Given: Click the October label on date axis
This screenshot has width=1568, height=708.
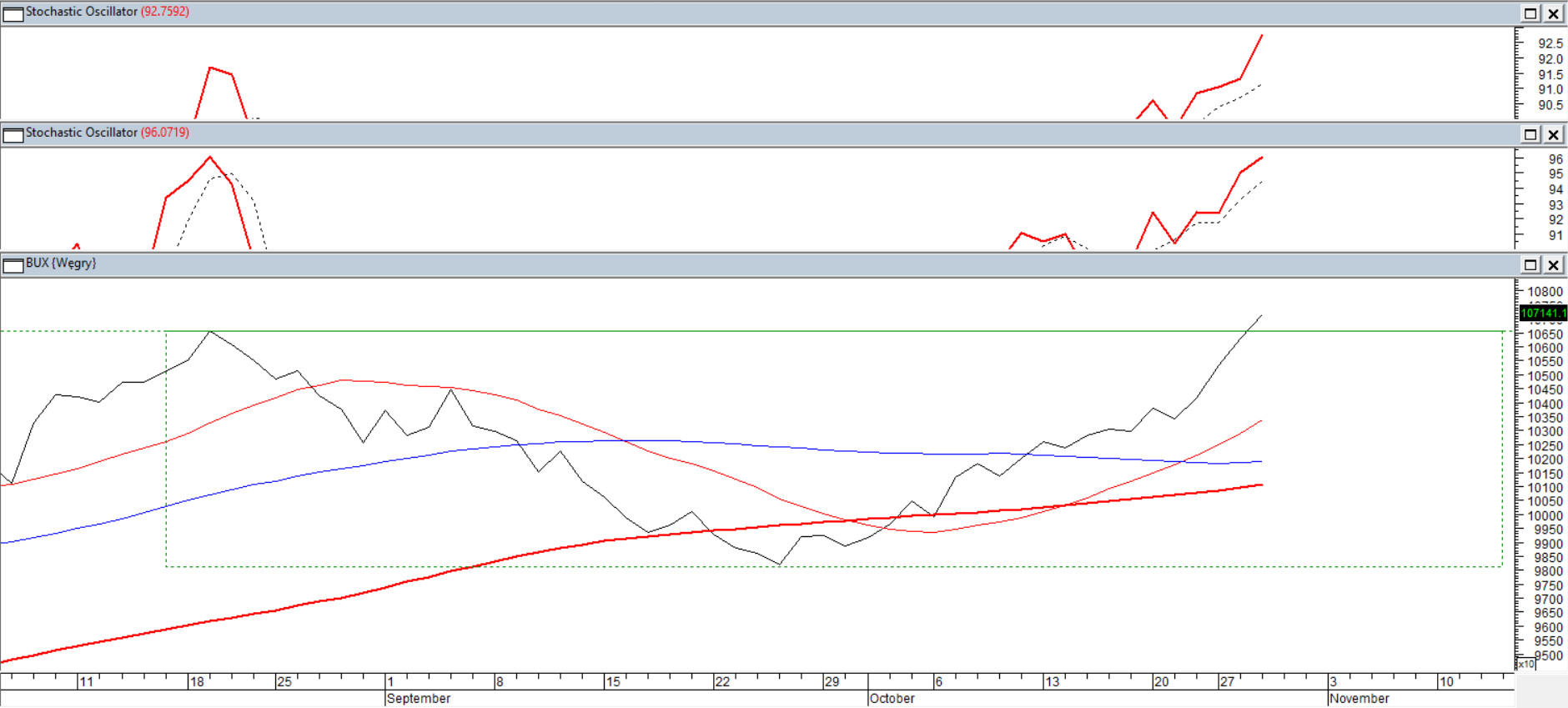Looking at the screenshot, I should [x=892, y=699].
